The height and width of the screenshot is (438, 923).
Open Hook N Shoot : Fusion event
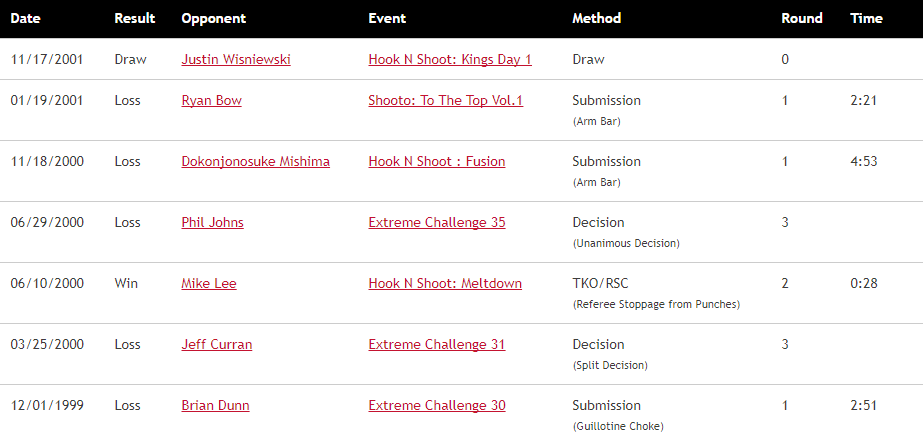tap(436, 161)
